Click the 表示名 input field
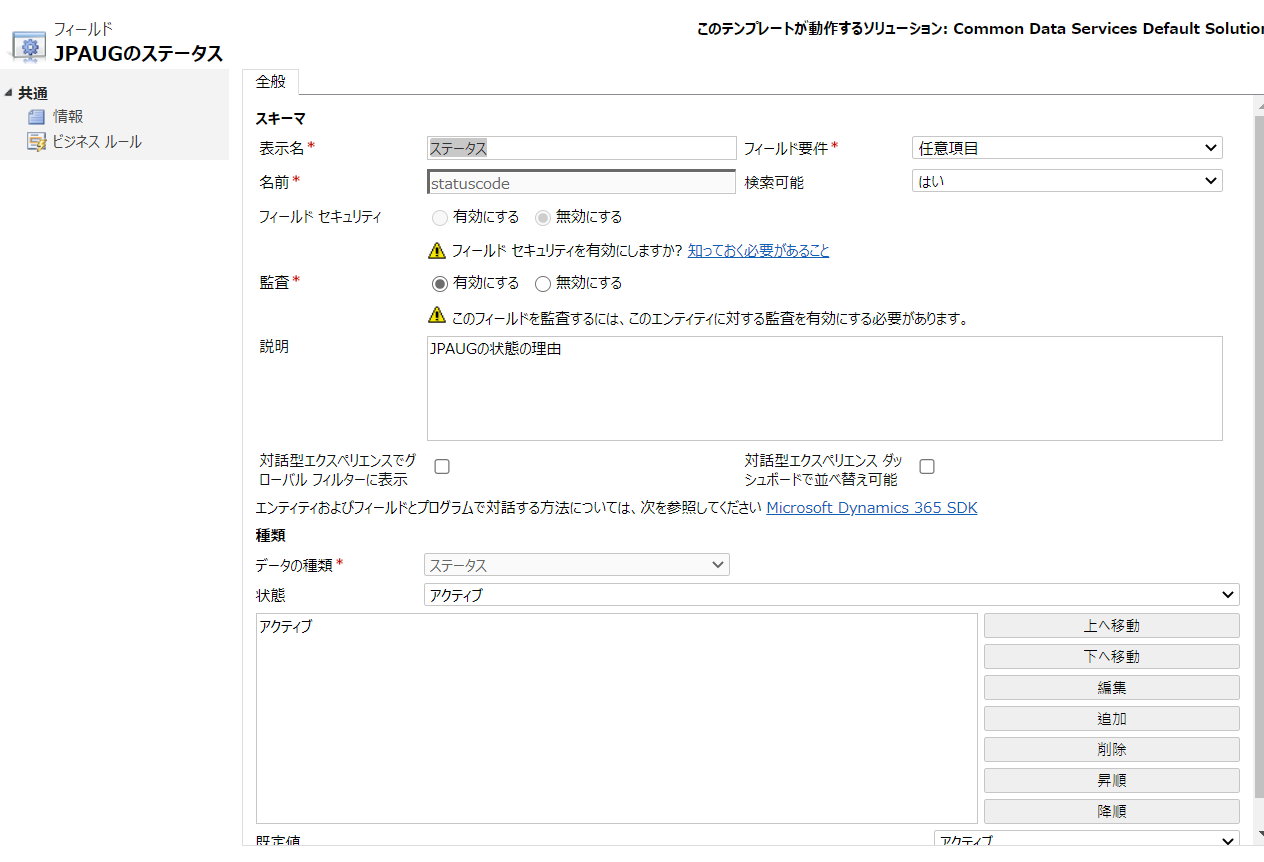 click(x=581, y=148)
